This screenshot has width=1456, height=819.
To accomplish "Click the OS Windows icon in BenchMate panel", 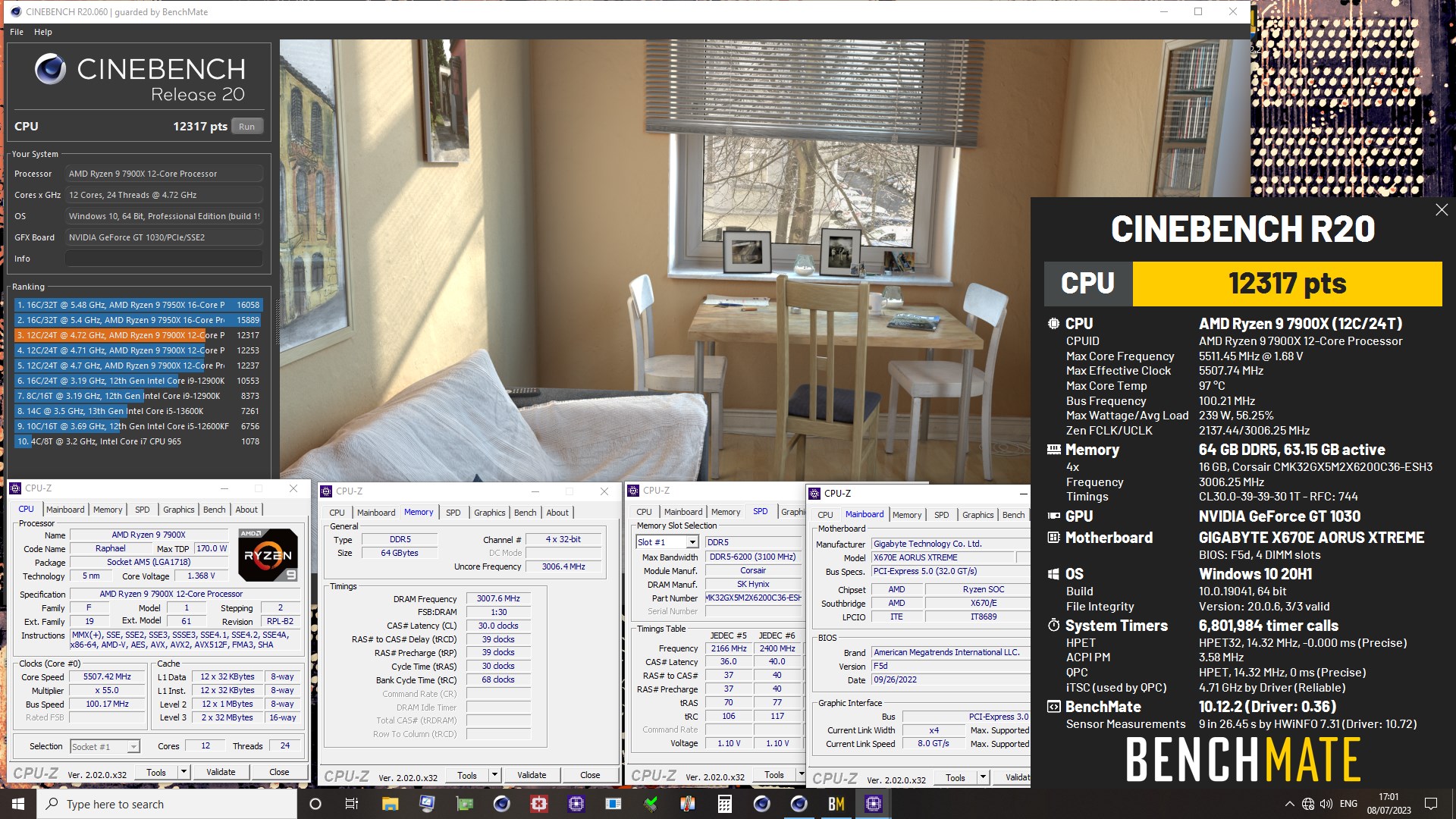I will 1053,574.
